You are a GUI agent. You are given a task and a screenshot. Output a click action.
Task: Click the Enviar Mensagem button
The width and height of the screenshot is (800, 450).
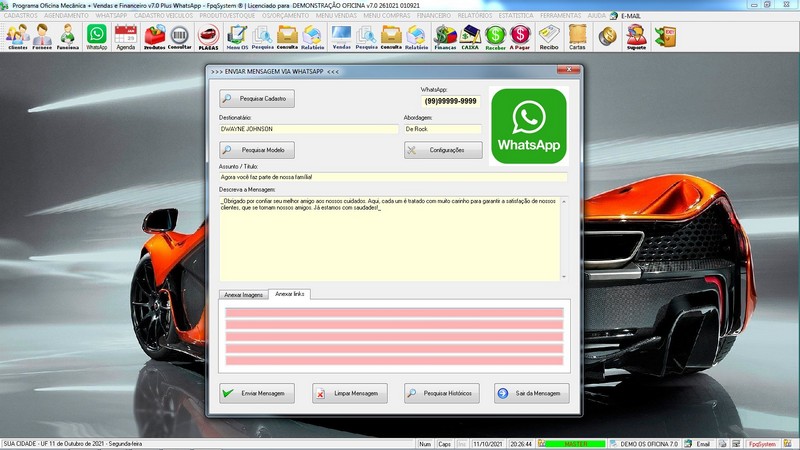[x=257, y=393]
